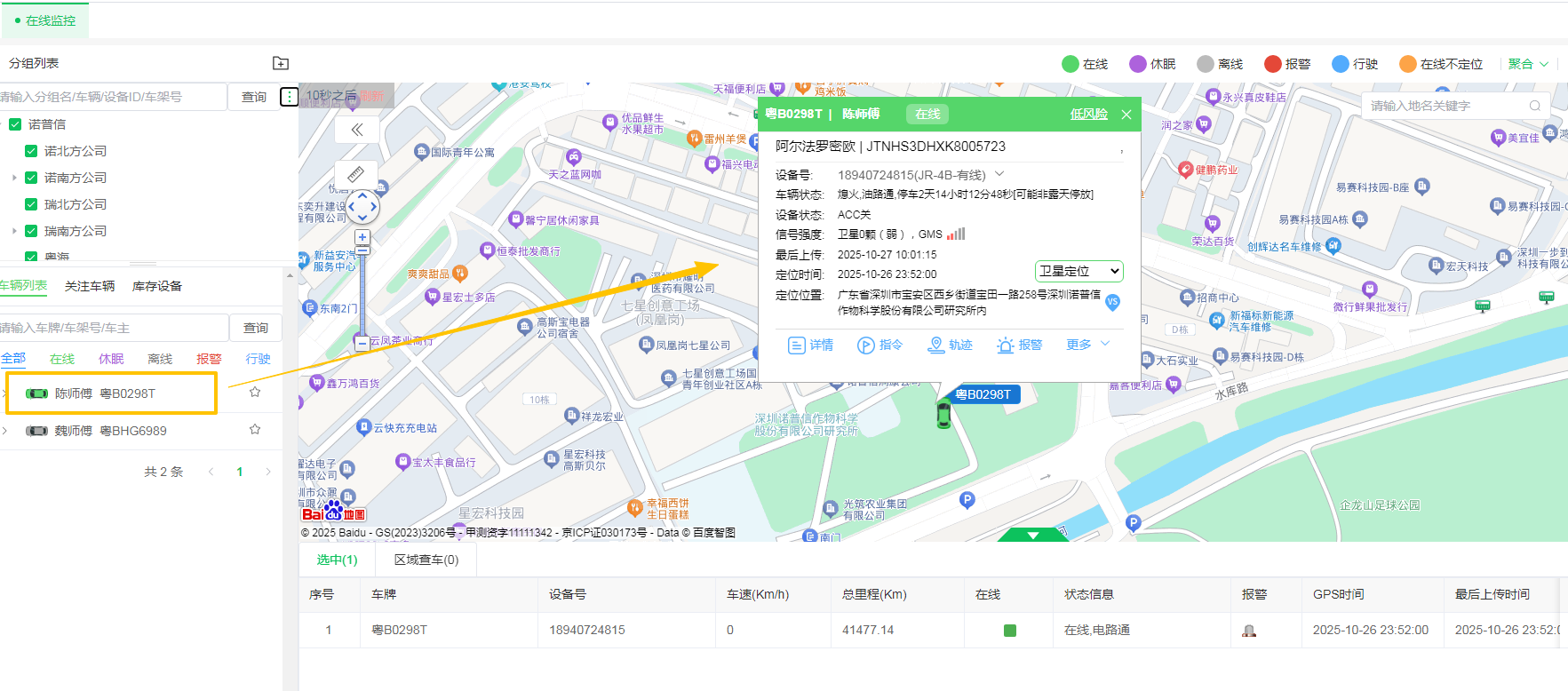Screen dimensions: 1568x691
Task: Open the 卫星定位 positioning dropdown
Action: [x=1078, y=272]
